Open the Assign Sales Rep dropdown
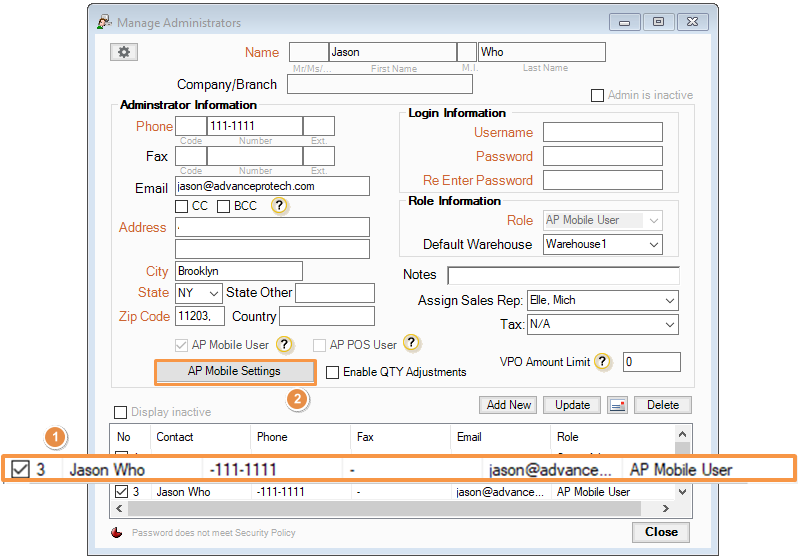This screenshot has height=560, width=799. 669,300
